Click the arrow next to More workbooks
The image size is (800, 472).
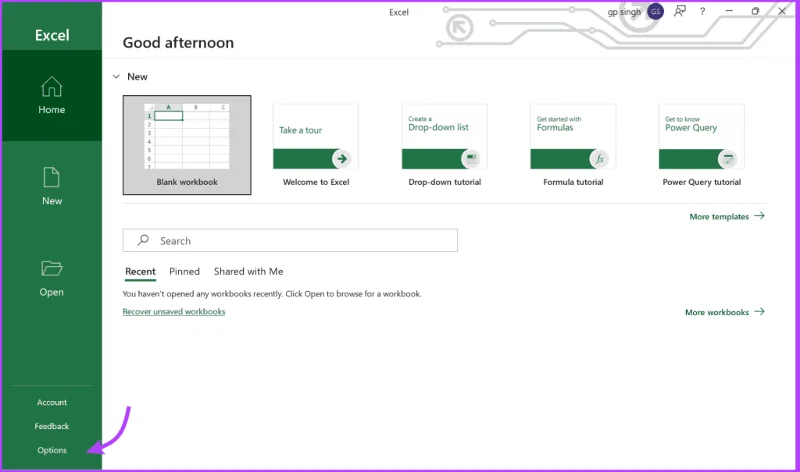(x=759, y=311)
